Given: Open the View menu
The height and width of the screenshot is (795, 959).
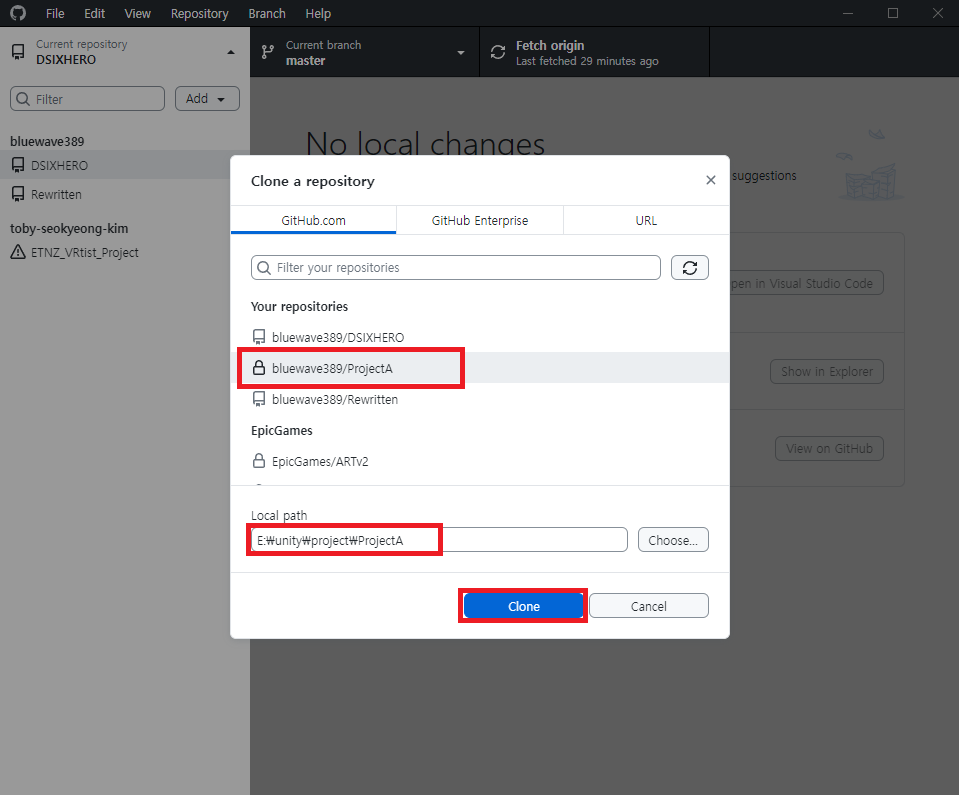Looking at the screenshot, I should click(138, 13).
